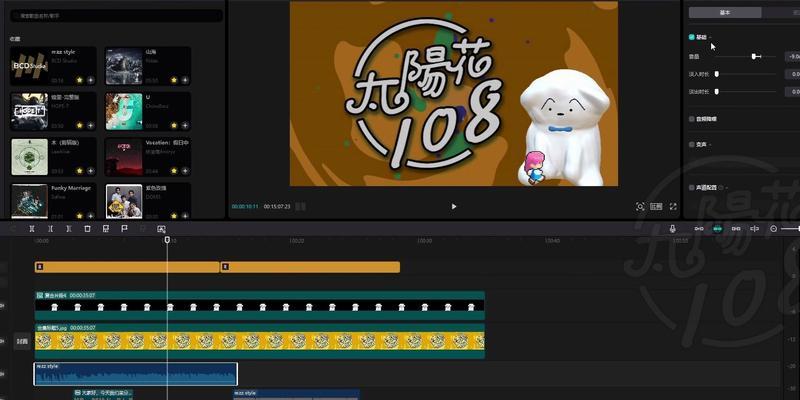Click the 淡入时长 fade-in slider handle
Image resolution: width=800 pixels, height=400 pixels.
717,74
